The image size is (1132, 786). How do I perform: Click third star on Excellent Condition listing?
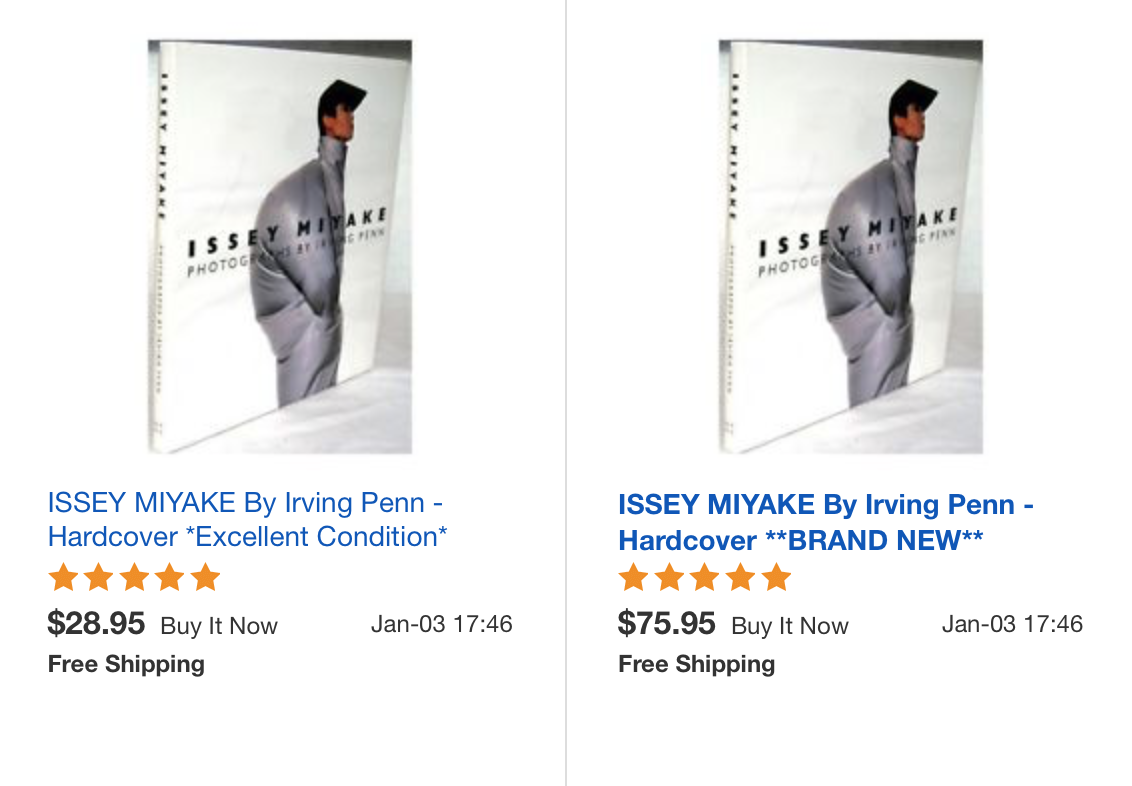coord(134,577)
